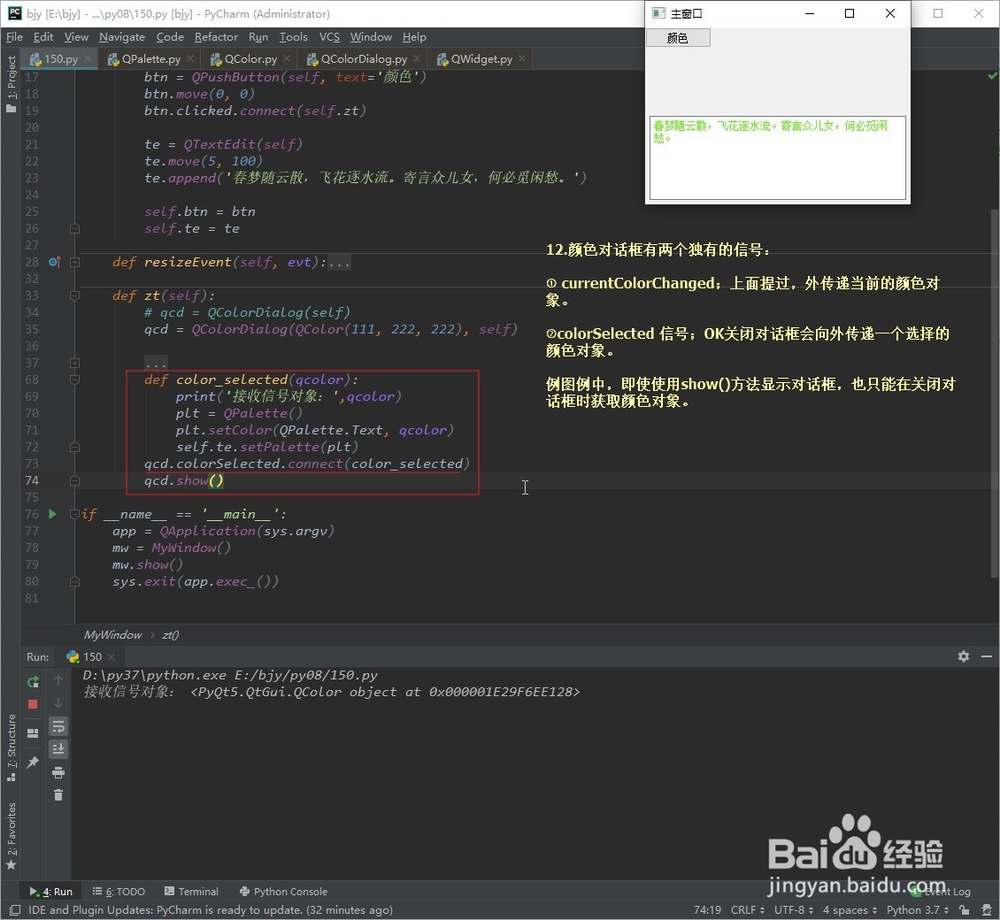The image size is (1000, 920).
Task: Open the Project tool window sidebar
Action: [x=11, y=84]
